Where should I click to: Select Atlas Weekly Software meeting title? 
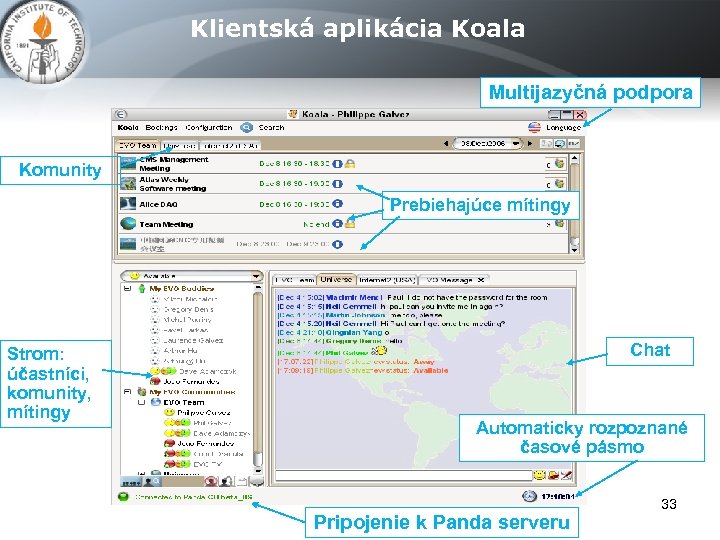[x=173, y=184]
